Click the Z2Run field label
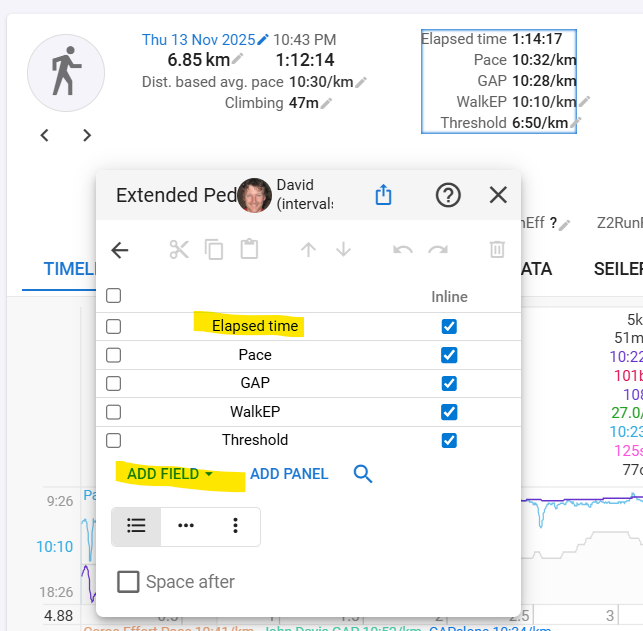Screen dimensions: 643x631 click(x=620, y=223)
